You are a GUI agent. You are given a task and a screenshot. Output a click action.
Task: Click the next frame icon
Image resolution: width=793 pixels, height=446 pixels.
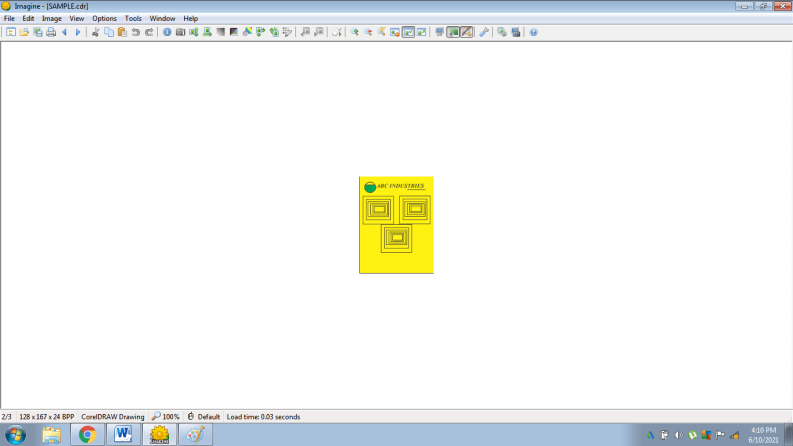point(319,32)
